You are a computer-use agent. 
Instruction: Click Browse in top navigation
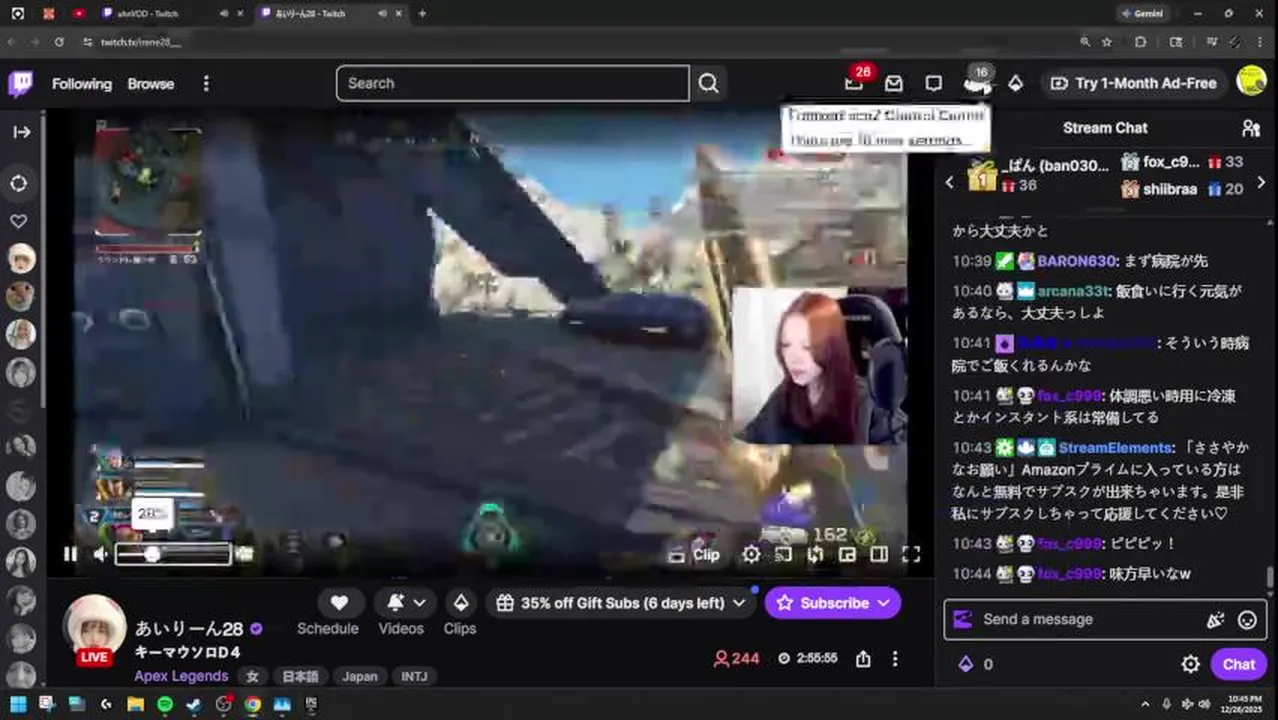click(x=151, y=84)
